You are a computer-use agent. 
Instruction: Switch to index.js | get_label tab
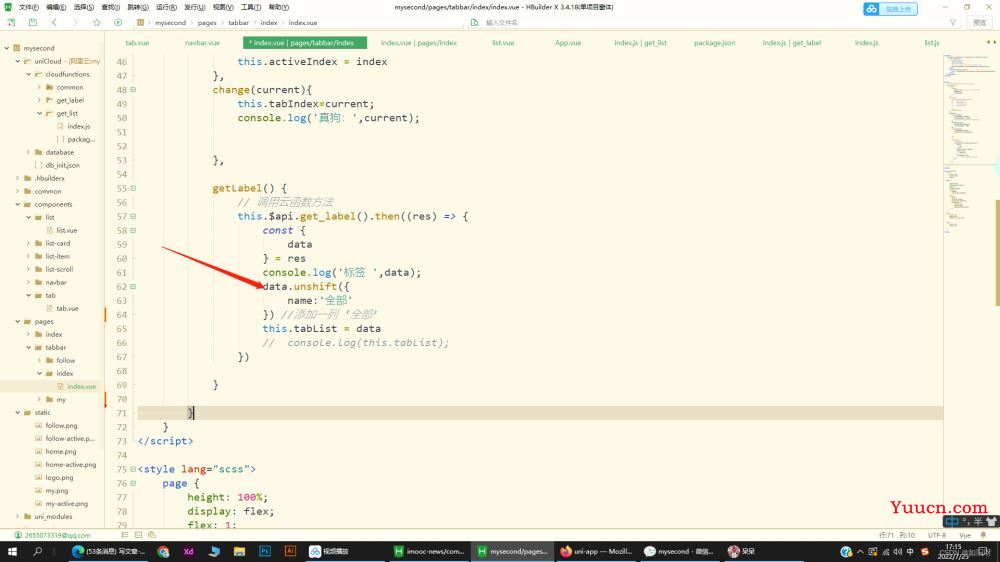pyautogui.click(x=791, y=43)
